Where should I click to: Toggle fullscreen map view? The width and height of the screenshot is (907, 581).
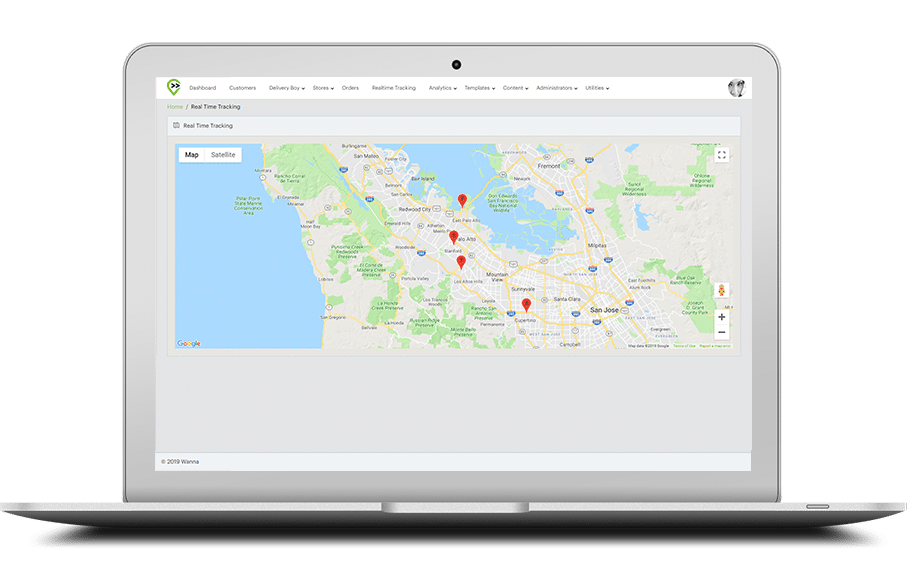coord(721,155)
